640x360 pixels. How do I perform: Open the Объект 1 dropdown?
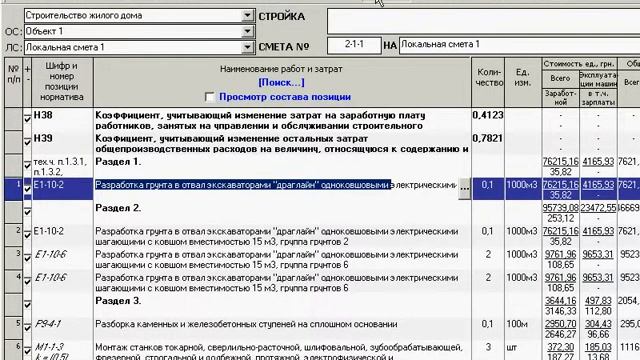point(247,31)
